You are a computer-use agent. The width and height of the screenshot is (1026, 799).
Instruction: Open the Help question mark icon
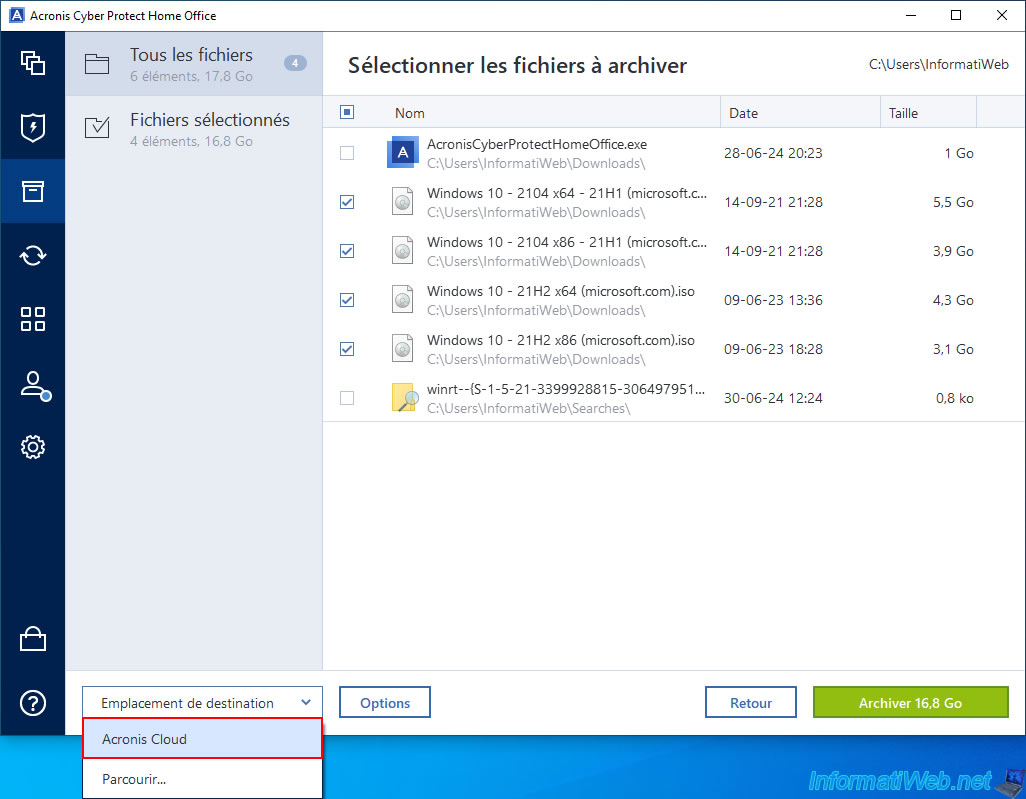coord(33,703)
